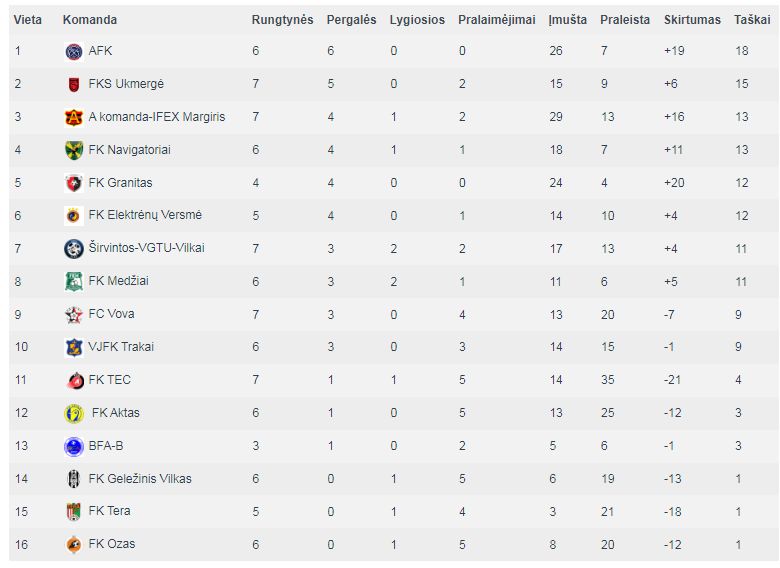Image resolution: width=780 pixels, height=568 pixels.
Task: Open the A komanda-IFEX Margiris logo
Action: [74, 117]
